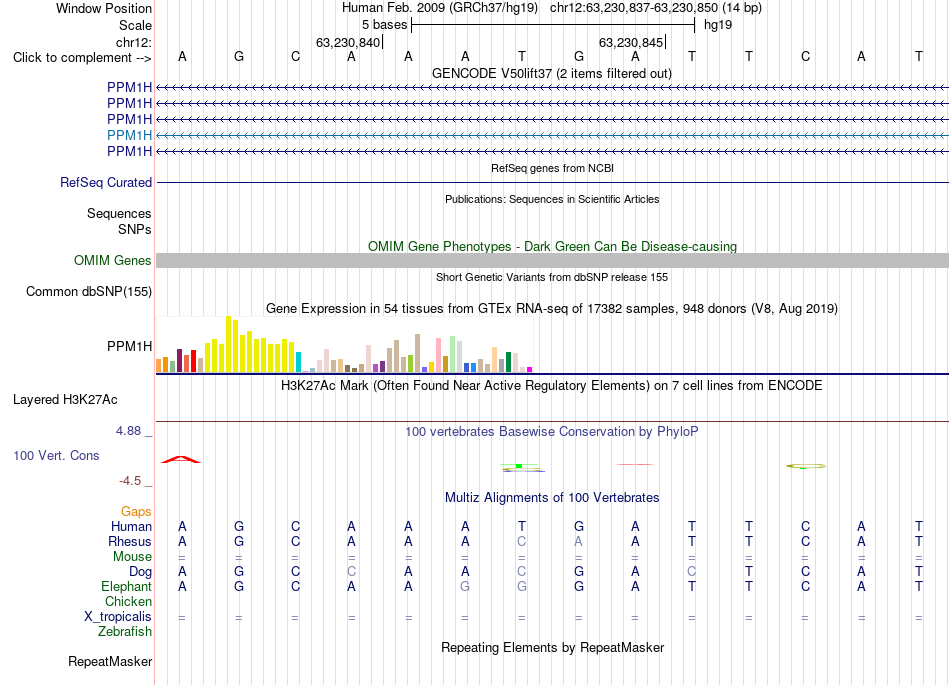Click the 'RepeatMasker' track label
The height and width of the screenshot is (685, 950).
pyautogui.click(x=110, y=661)
